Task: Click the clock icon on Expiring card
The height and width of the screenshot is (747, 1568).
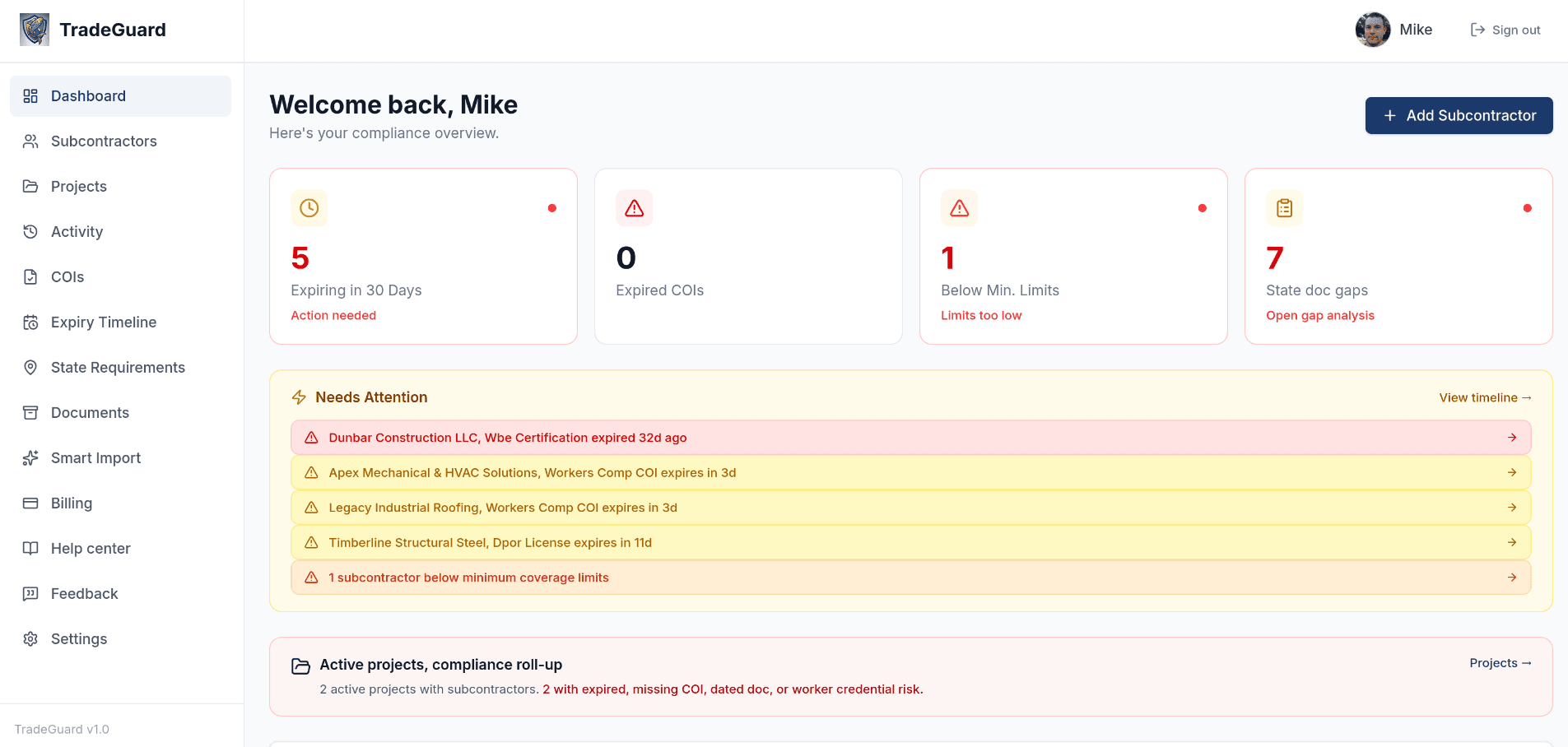Action: (309, 208)
